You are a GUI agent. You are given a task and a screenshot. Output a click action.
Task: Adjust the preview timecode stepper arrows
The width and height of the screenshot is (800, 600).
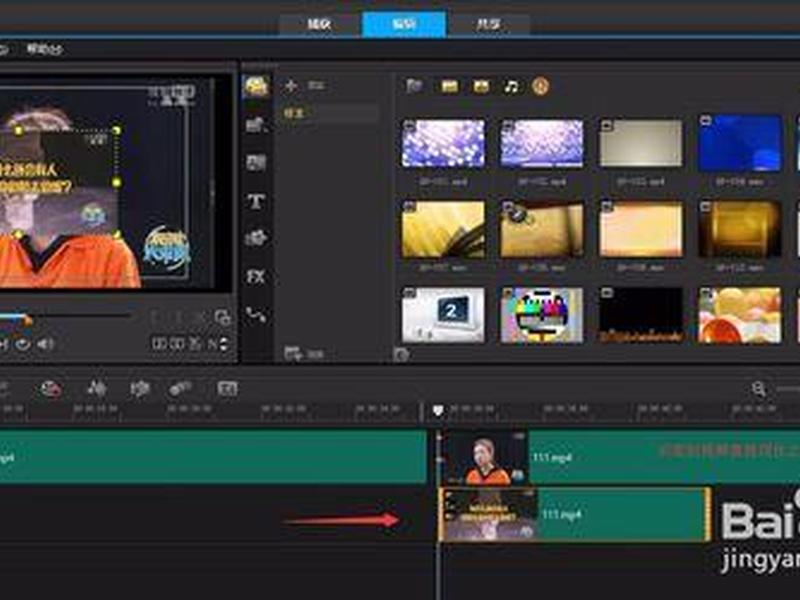(223, 344)
